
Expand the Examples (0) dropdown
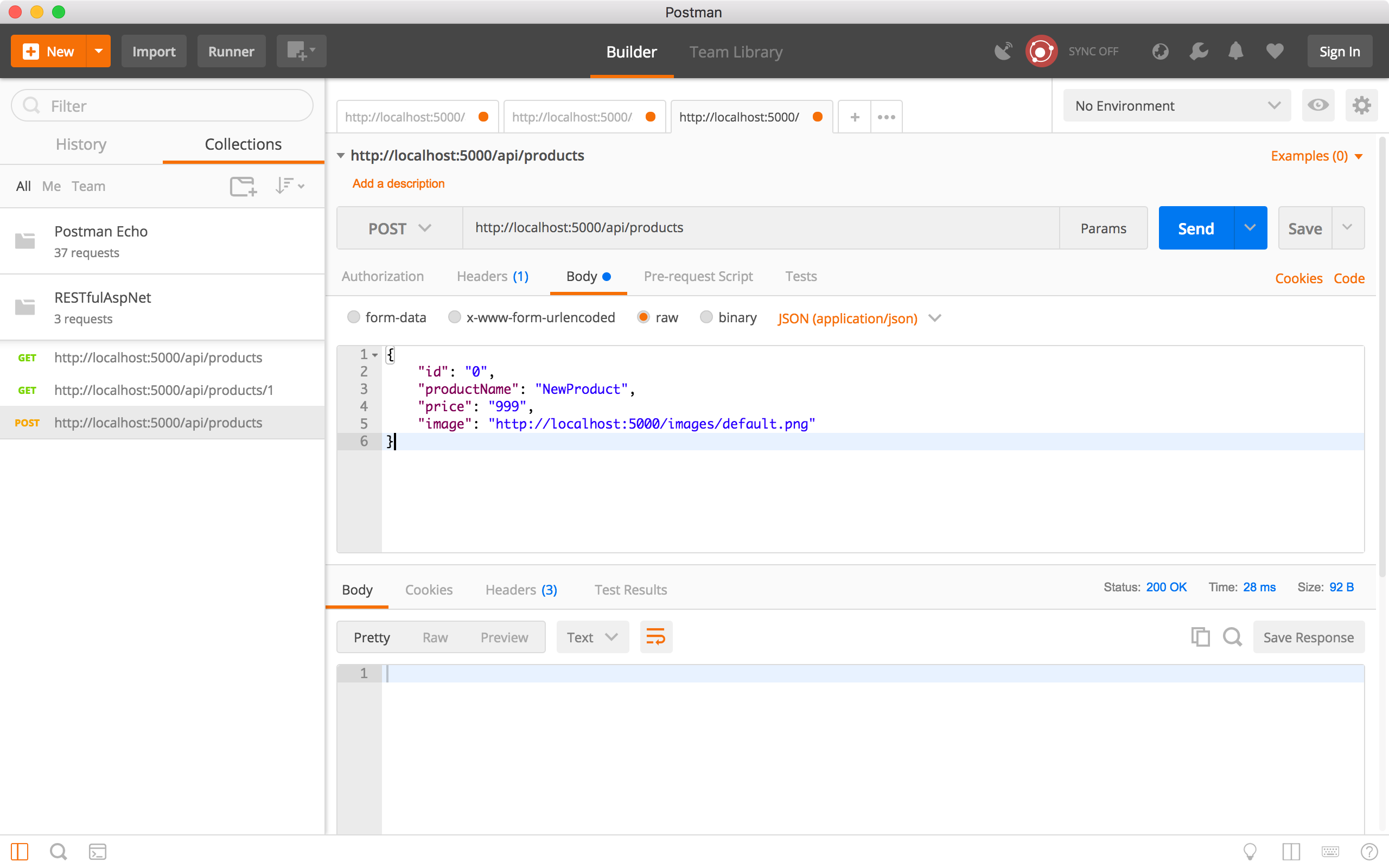(x=1317, y=156)
